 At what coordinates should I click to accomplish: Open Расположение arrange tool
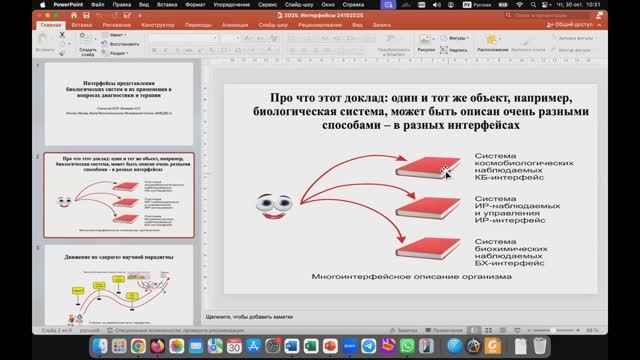coord(492,43)
